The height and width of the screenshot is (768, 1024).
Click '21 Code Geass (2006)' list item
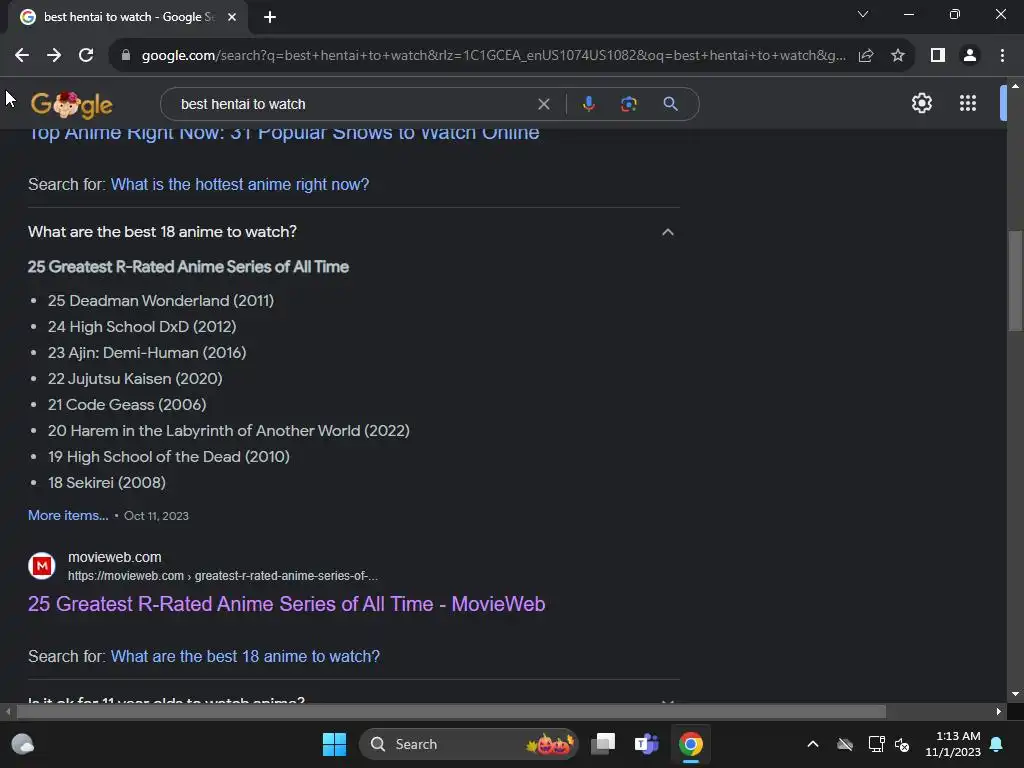tap(127, 405)
